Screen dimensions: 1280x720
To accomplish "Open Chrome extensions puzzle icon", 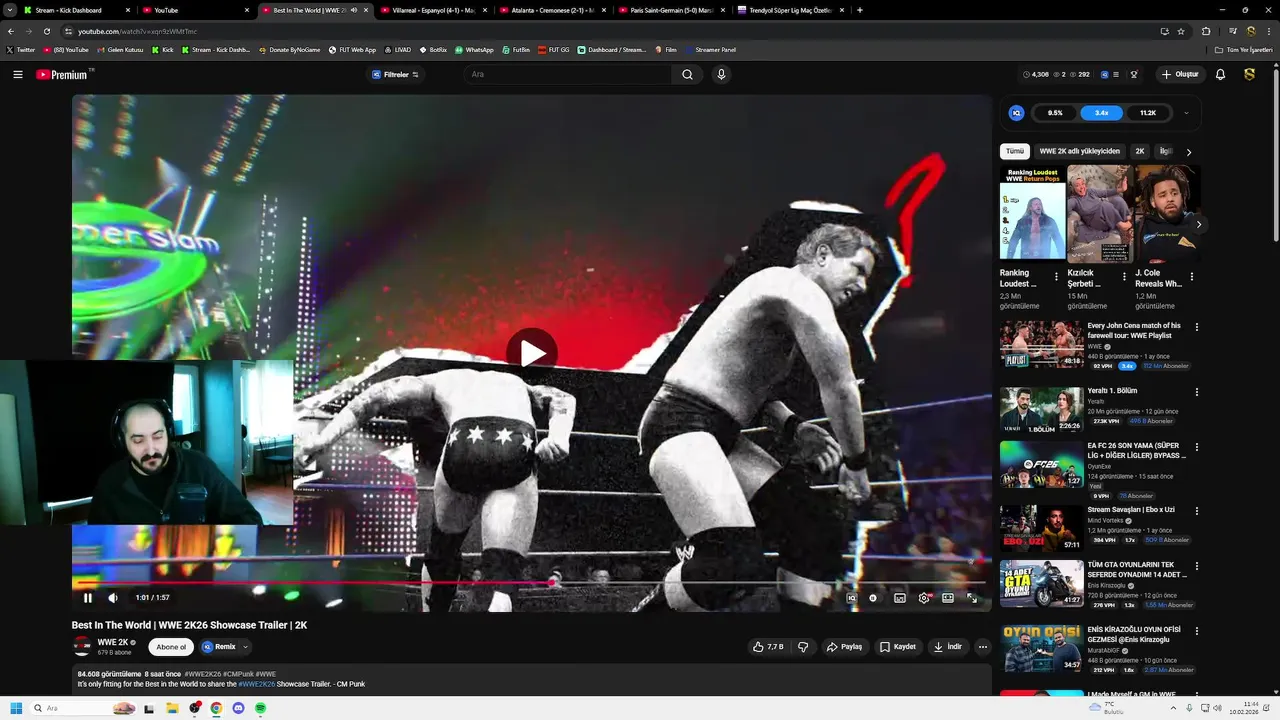I will (1206, 31).
